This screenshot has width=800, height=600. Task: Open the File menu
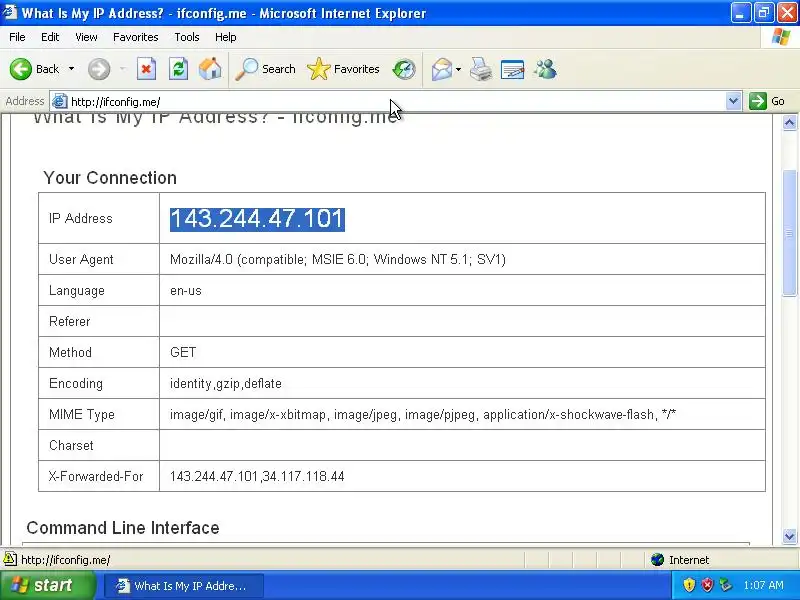coord(17,37)
